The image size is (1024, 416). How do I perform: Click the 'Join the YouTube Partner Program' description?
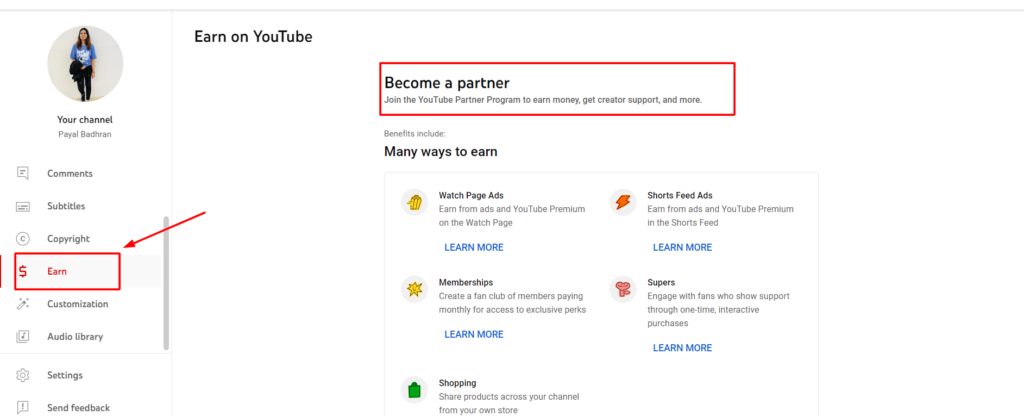click(x=543, y=100)
